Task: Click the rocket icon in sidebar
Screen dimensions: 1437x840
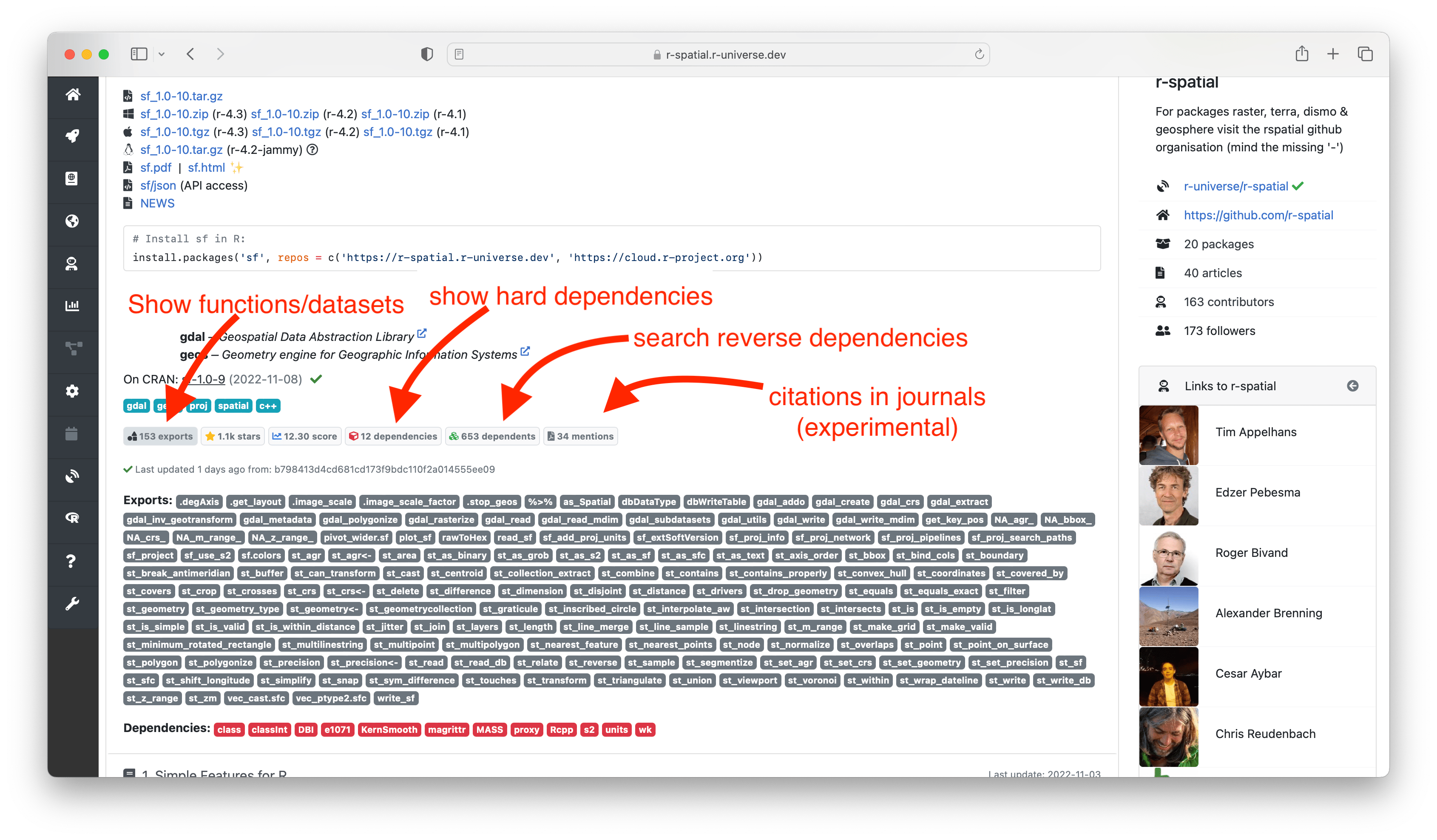Action: (x=72, y=136)
